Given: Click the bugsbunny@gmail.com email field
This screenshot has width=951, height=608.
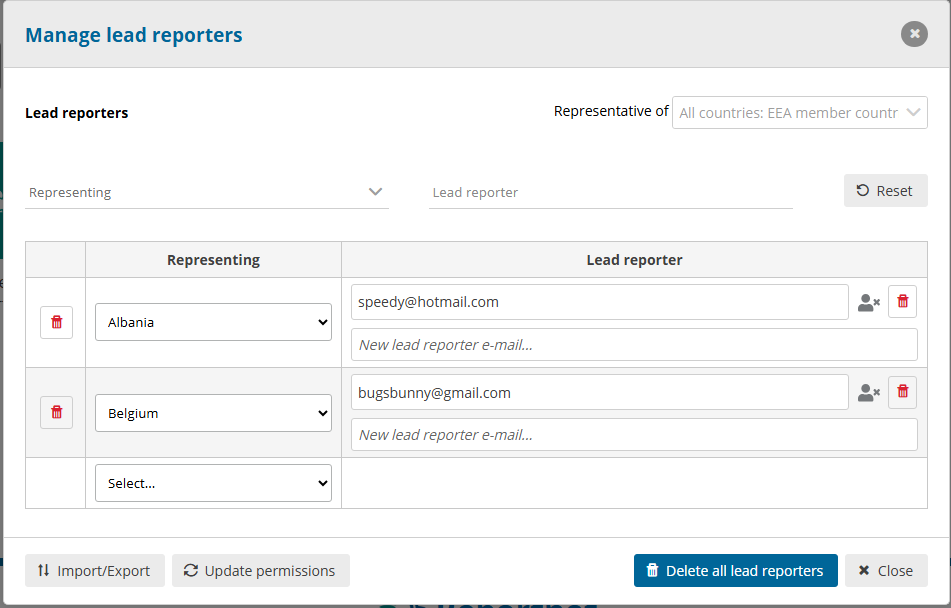Looking at the screenshot, I should [x=599, y=393].
